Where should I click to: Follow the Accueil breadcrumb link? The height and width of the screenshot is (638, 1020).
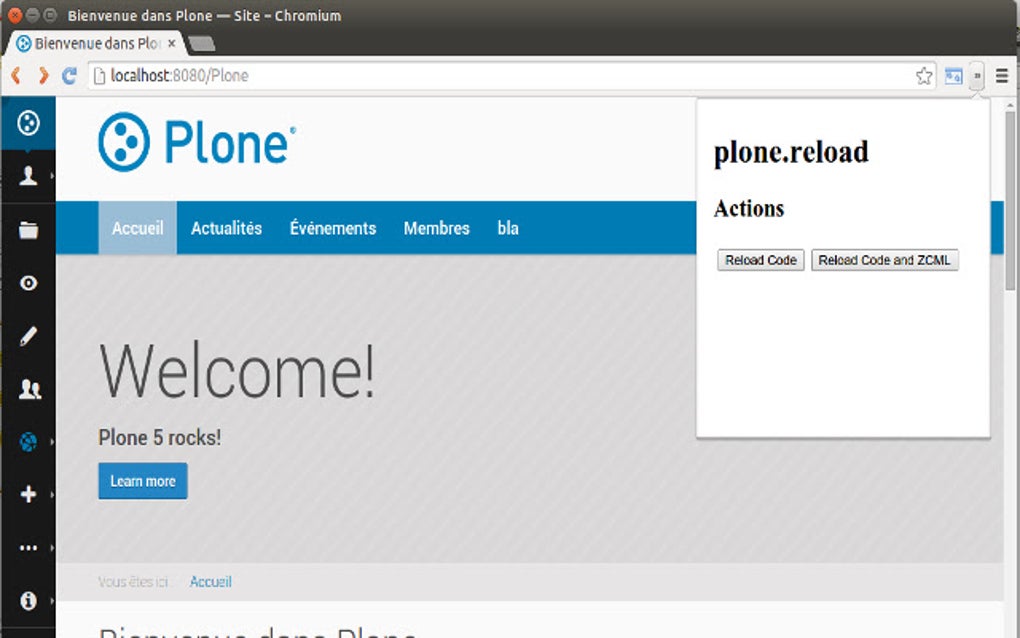point(210,581)
